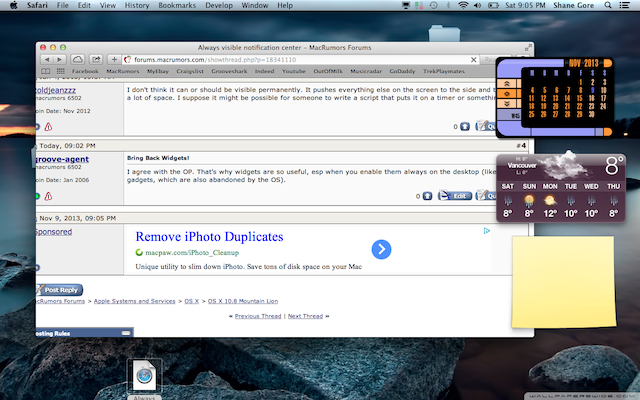Image resolution: width=640 pixels, height=400 pixels.
Task: Open Spotlight search magnifier
Action: pyautogui.click(x=608, y=5)
